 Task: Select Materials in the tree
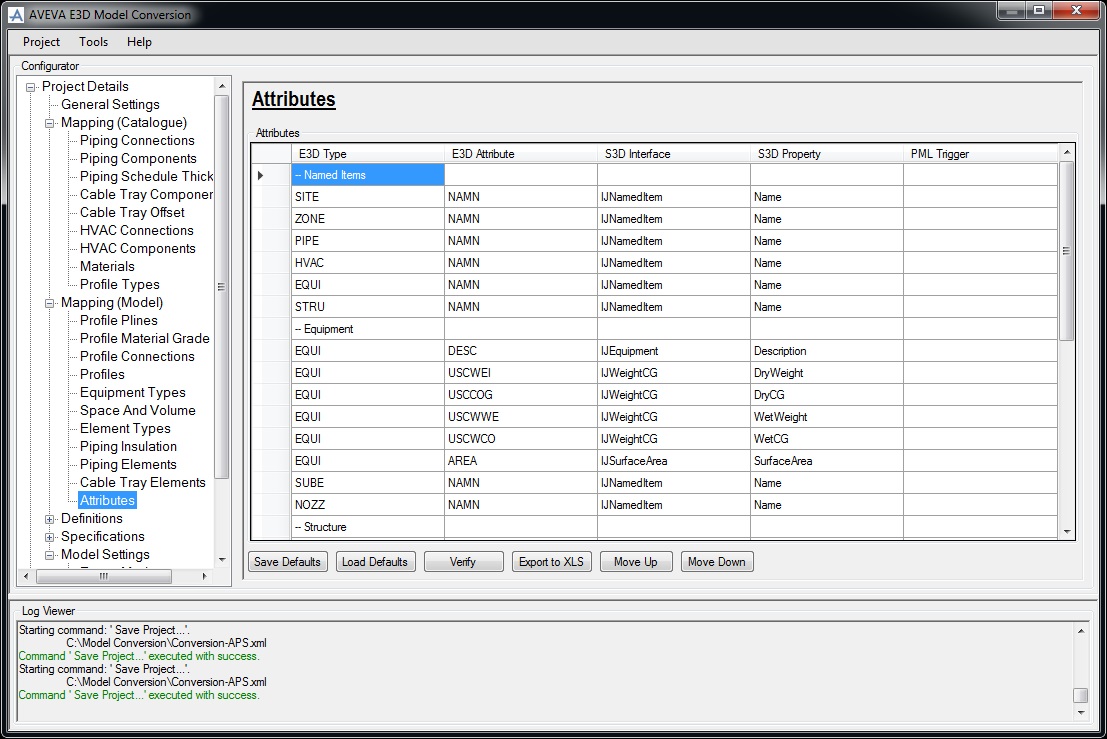107,266
